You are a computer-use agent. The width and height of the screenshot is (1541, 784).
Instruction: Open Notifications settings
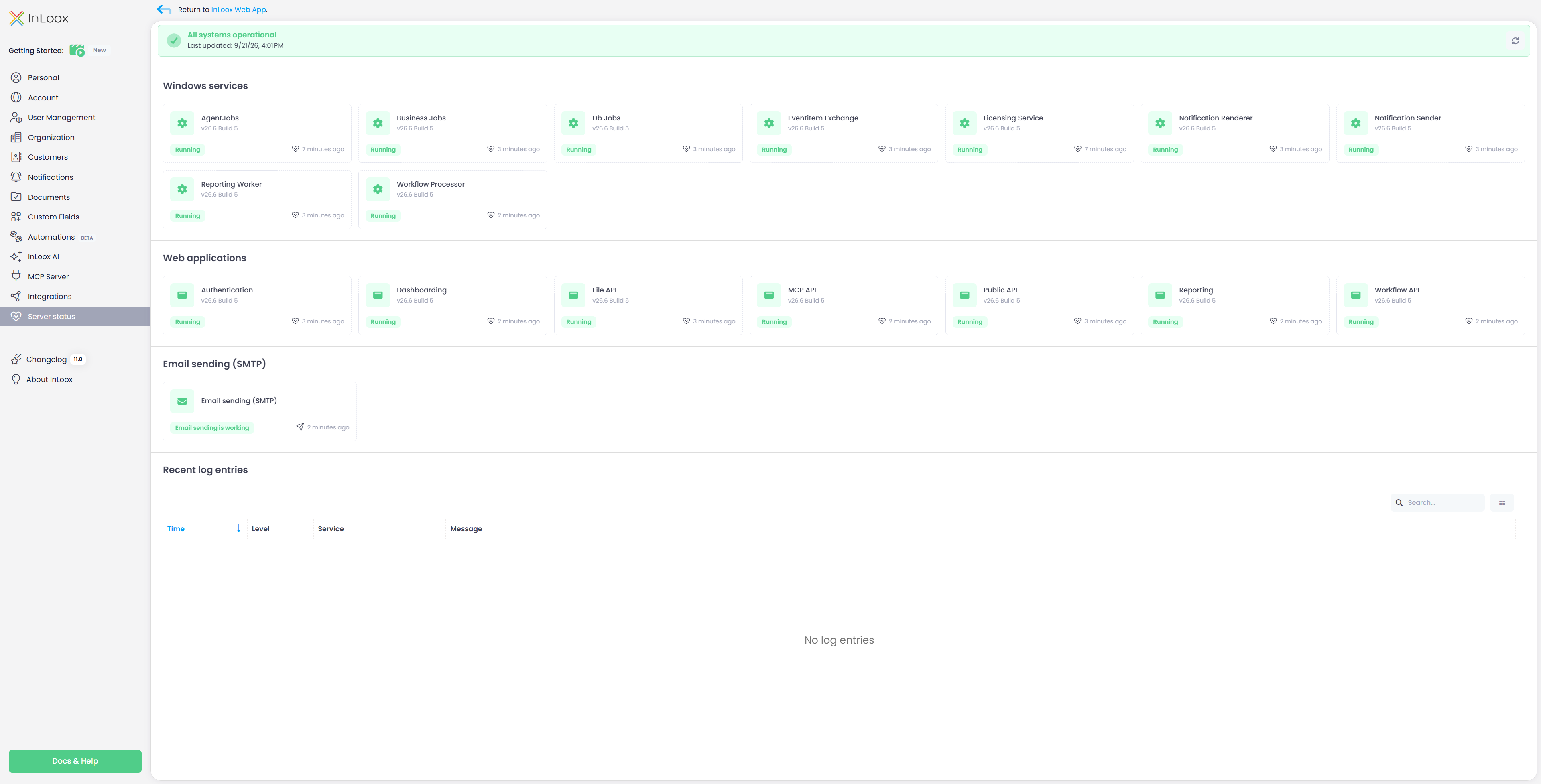pos(75,177)
